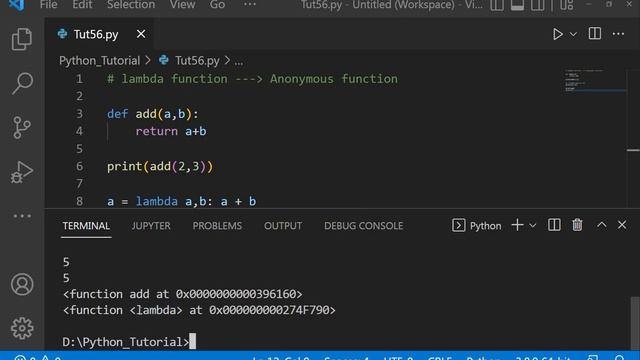Click the editor minimap preview
640x360 pixels.
pos(594,80)
